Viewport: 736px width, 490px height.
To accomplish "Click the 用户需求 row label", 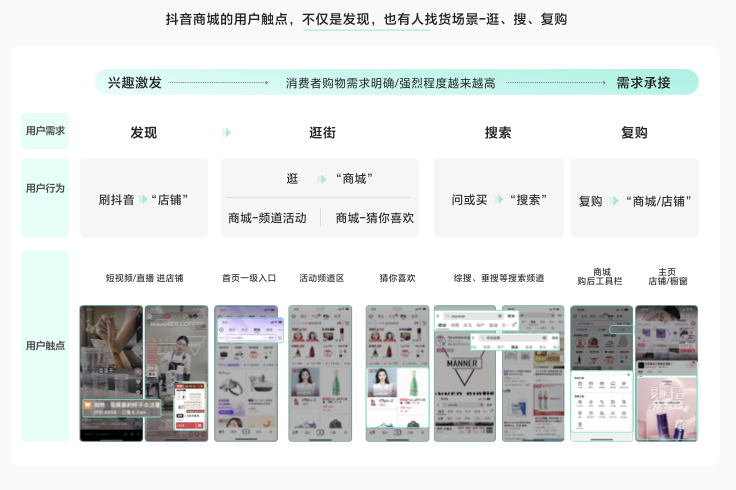I will tap(45, 131).
